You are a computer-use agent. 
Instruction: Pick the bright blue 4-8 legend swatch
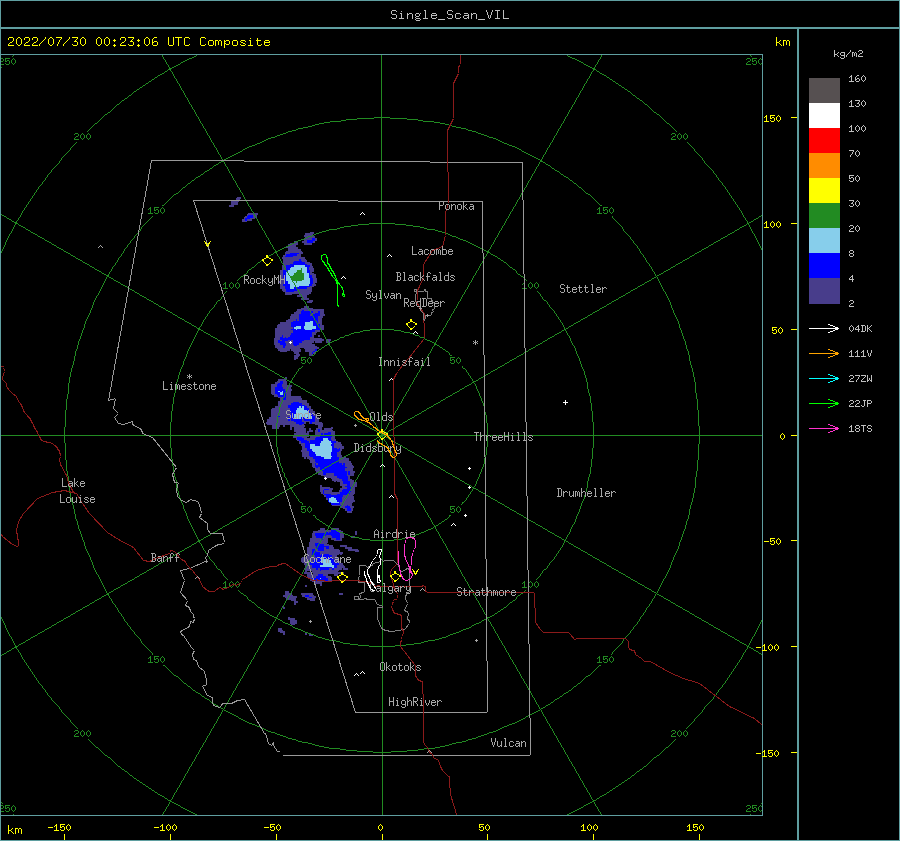824,265
